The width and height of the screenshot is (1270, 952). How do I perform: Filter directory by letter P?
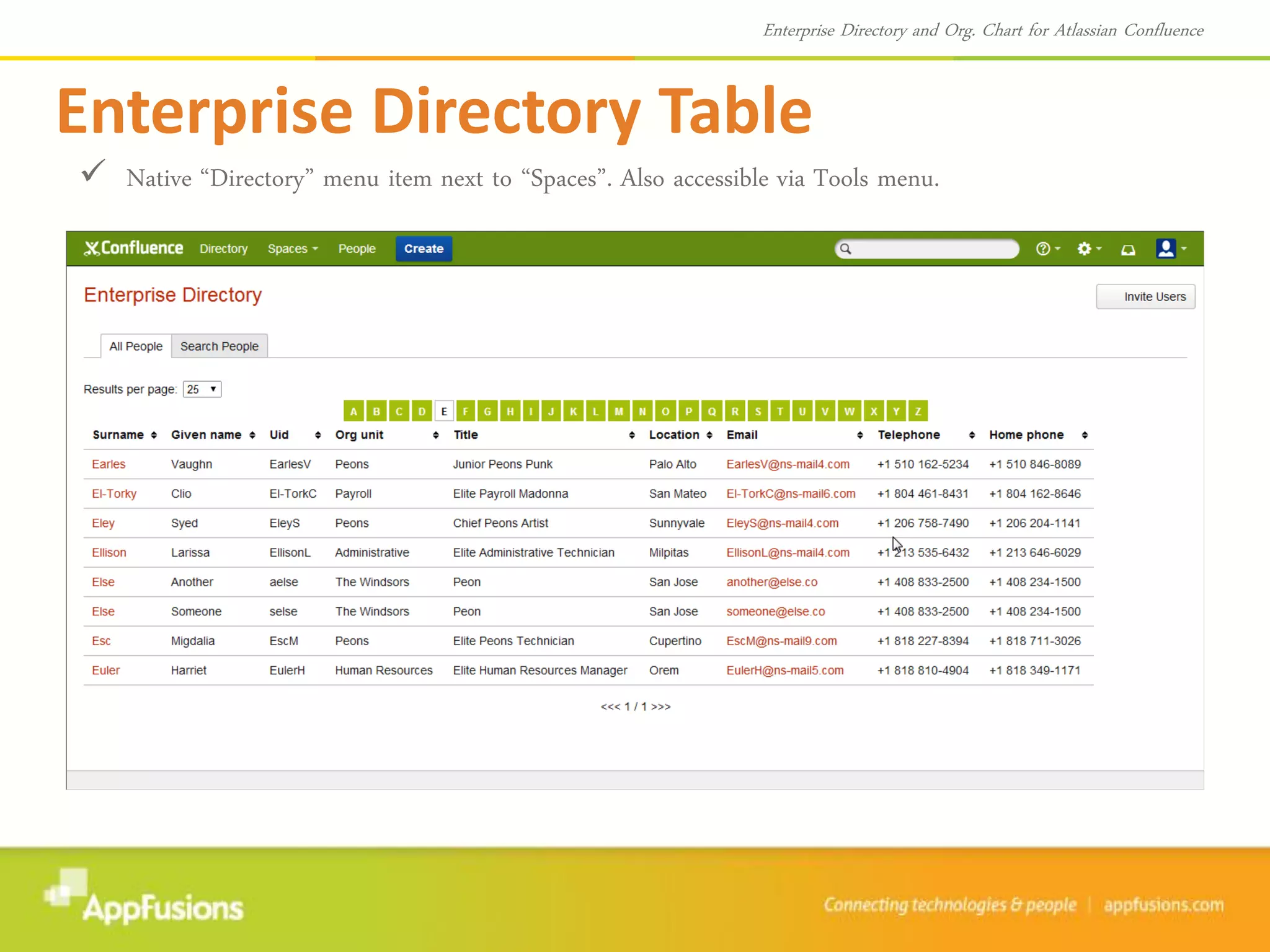click(688, 411)
